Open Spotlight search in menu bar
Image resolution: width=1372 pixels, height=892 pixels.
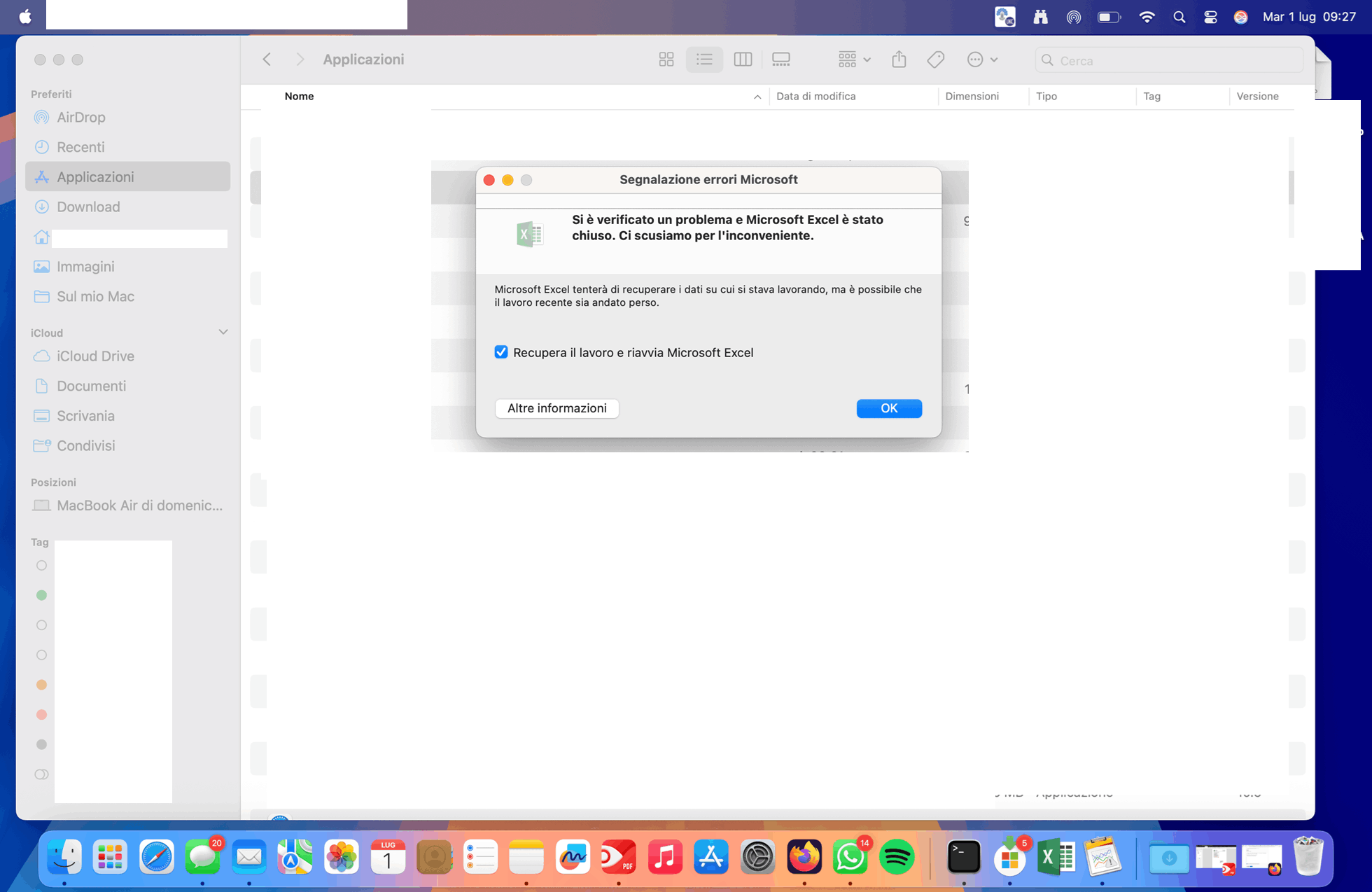tap(1179, 17)
